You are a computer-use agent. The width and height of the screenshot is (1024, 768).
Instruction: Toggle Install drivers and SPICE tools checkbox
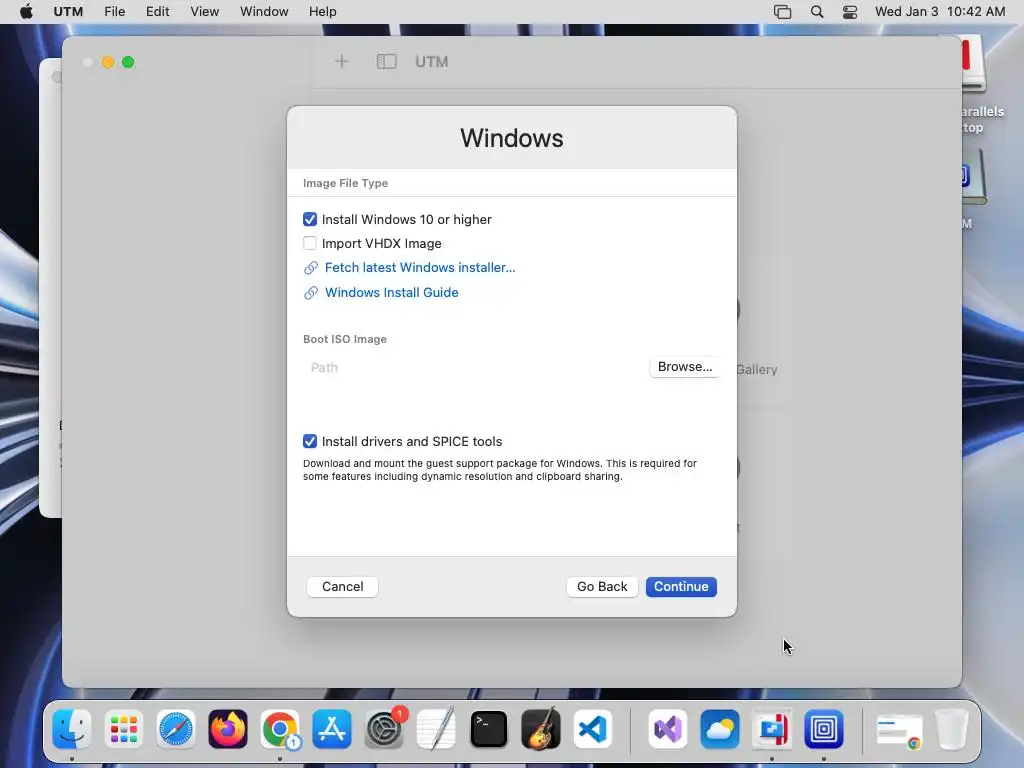point(310,441)
